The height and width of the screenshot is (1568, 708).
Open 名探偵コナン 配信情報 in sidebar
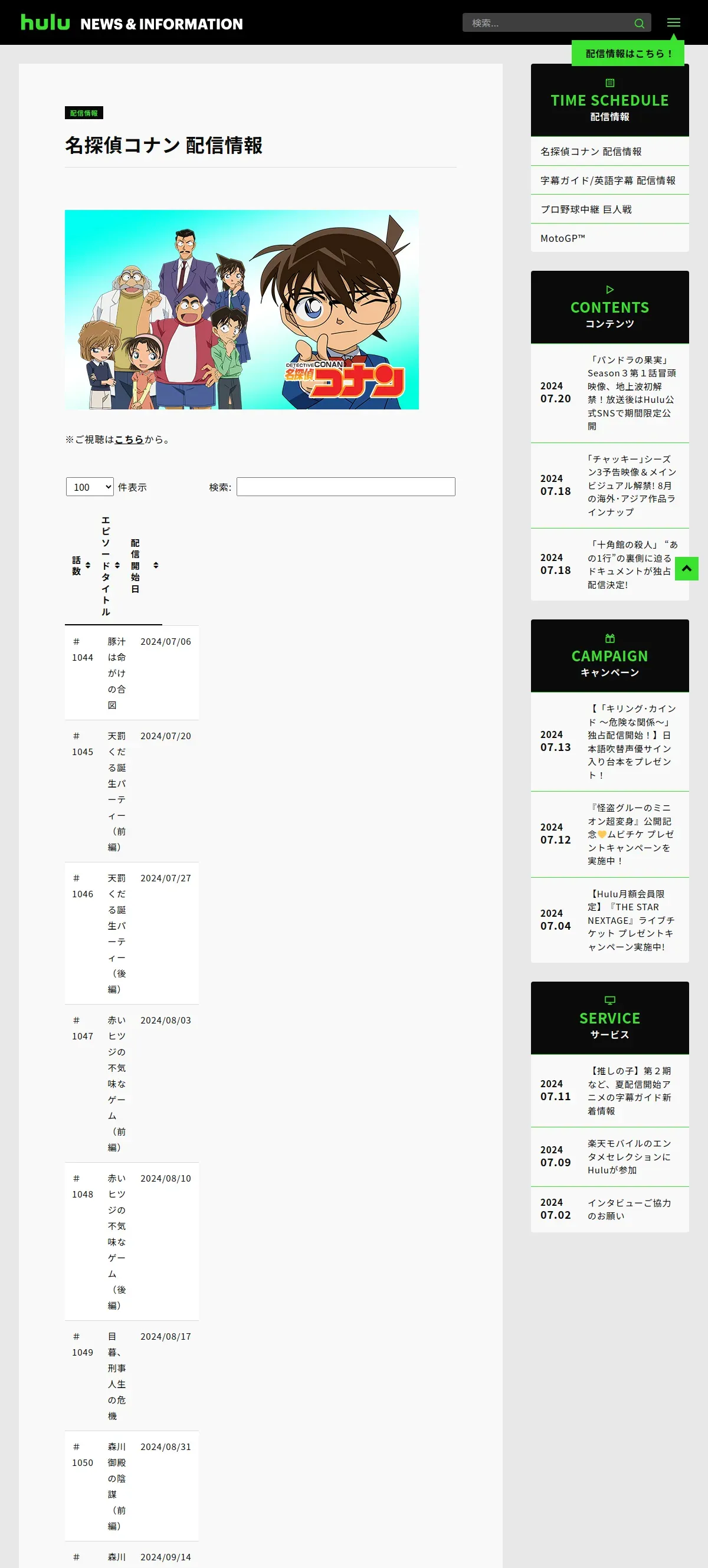click(x=609, y=151)
